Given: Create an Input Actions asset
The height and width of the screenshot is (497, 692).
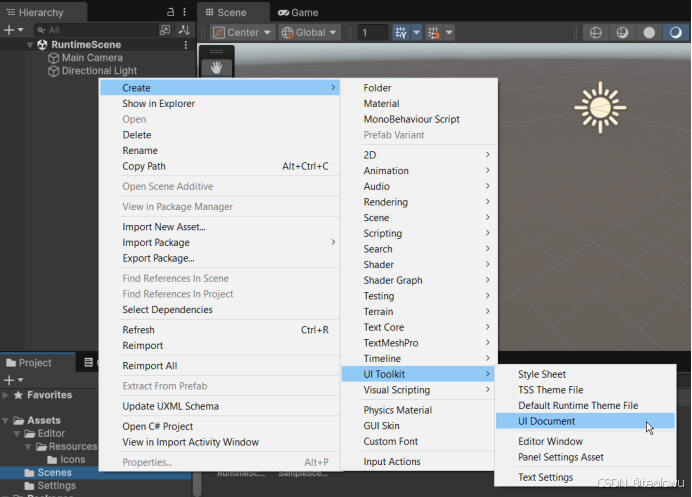Looking at the screenshot, I should tap(418, 462).
